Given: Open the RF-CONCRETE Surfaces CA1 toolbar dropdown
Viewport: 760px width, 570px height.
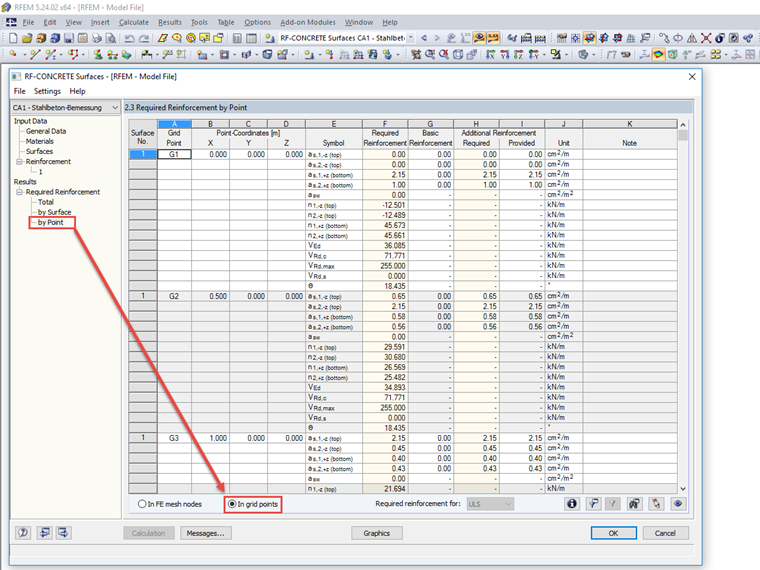Looking at the screenshot, I should [411, 38].
